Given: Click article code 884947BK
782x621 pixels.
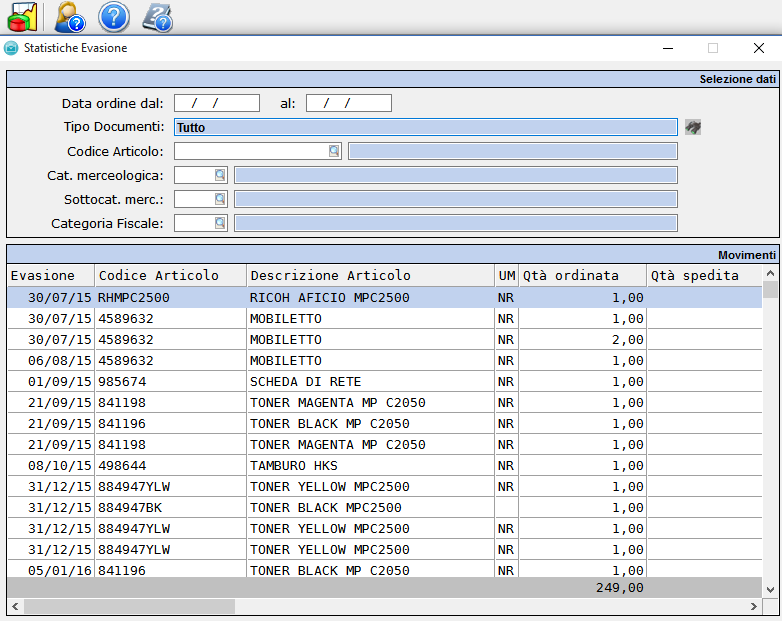Looking at the screenshot, I should coord(171,507).
